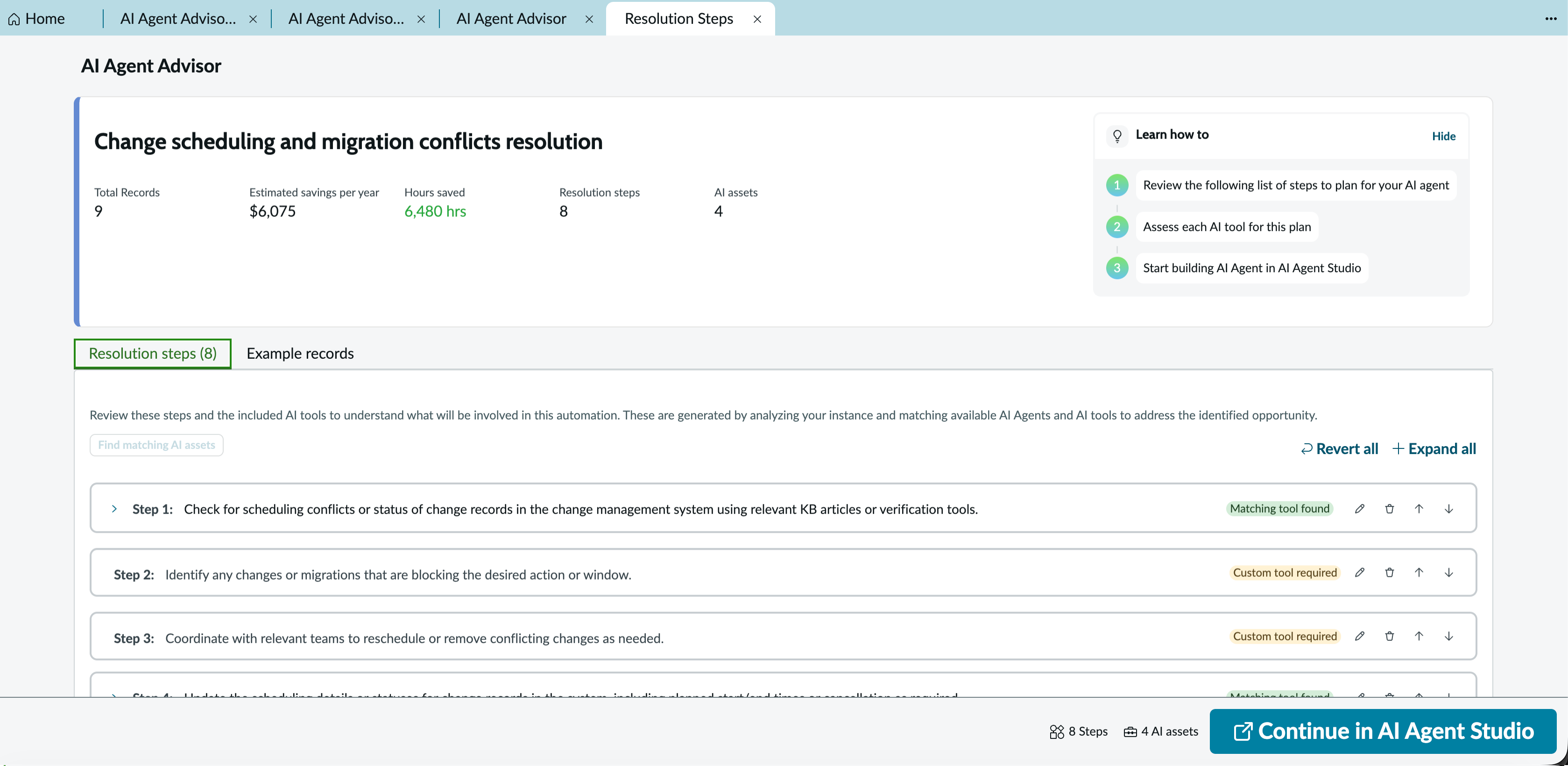
Task: Switch to second AI Agent Adviso... tab
Action: pyautogui.click(x=346, y=18)
